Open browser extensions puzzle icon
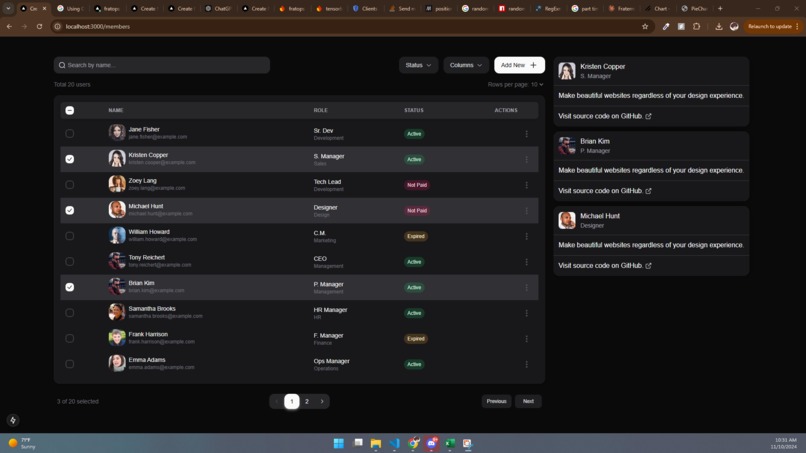 pos(697,26)
